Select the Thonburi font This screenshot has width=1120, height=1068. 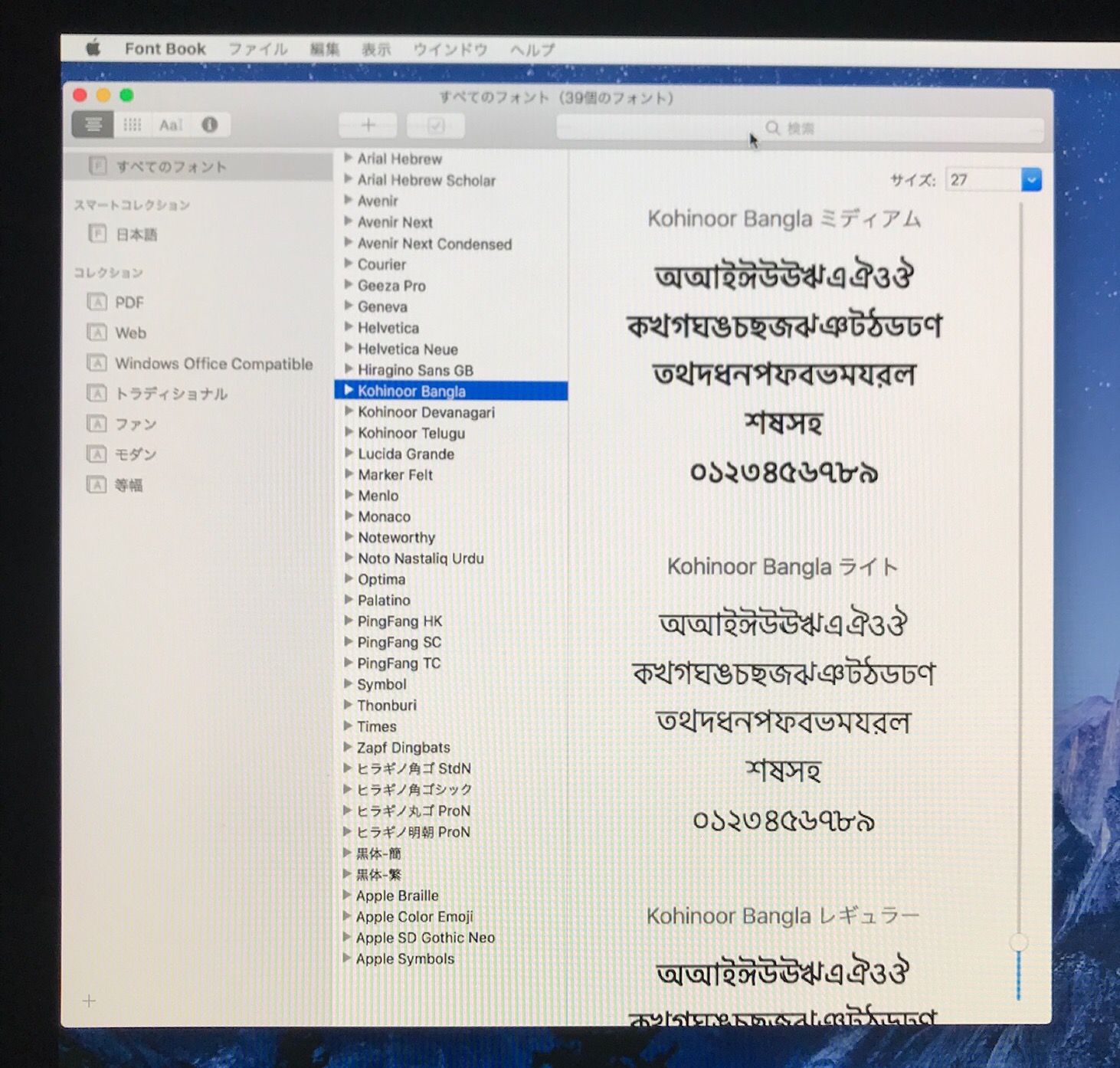(x=387, y=706)
